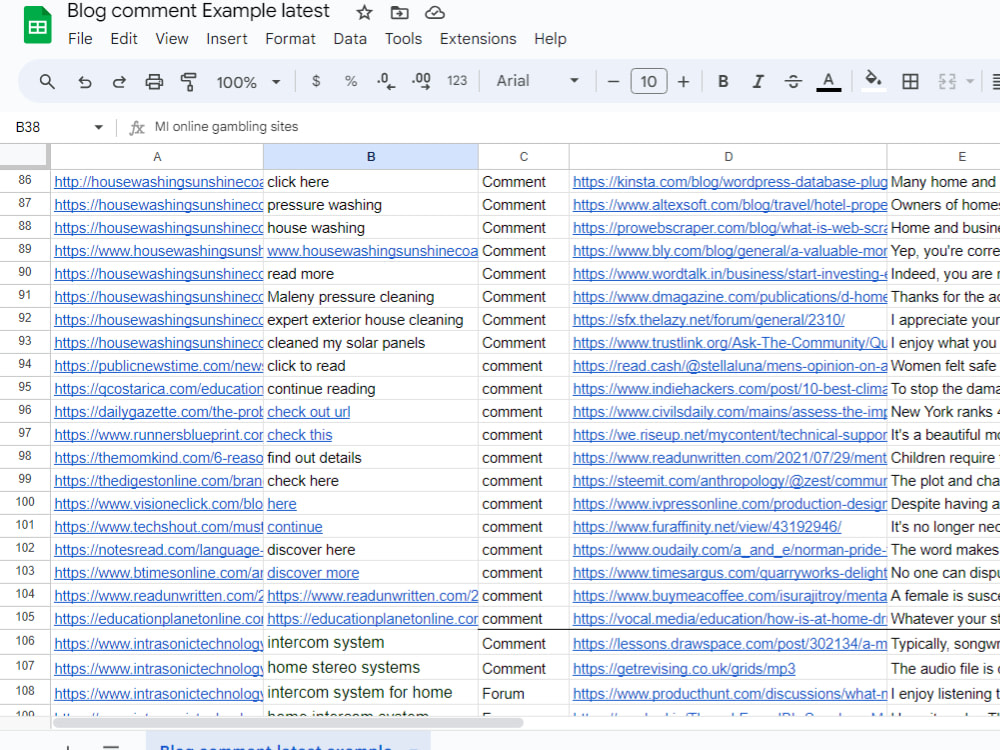Image resolution: width=1000 pixels, height=750 pixels.
Task: Open the Edit menu
Action: coord(124,39)
